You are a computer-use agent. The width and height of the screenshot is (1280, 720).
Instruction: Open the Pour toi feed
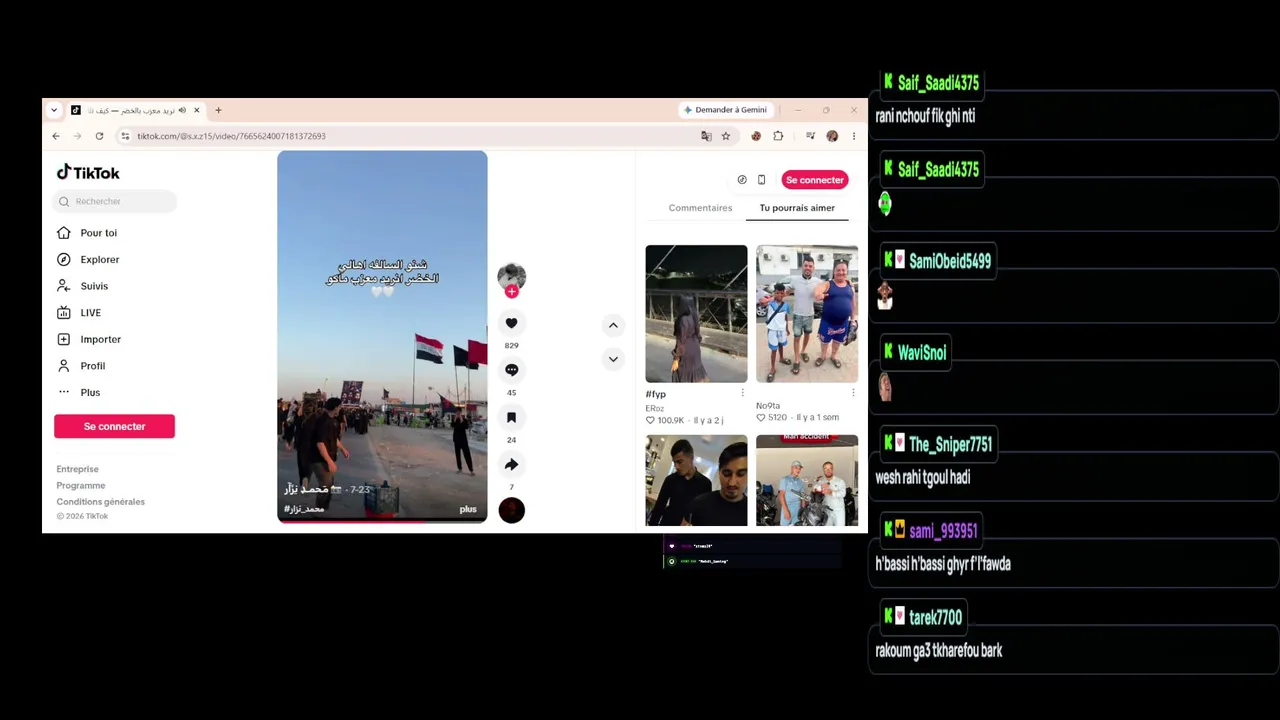[98, 233]
